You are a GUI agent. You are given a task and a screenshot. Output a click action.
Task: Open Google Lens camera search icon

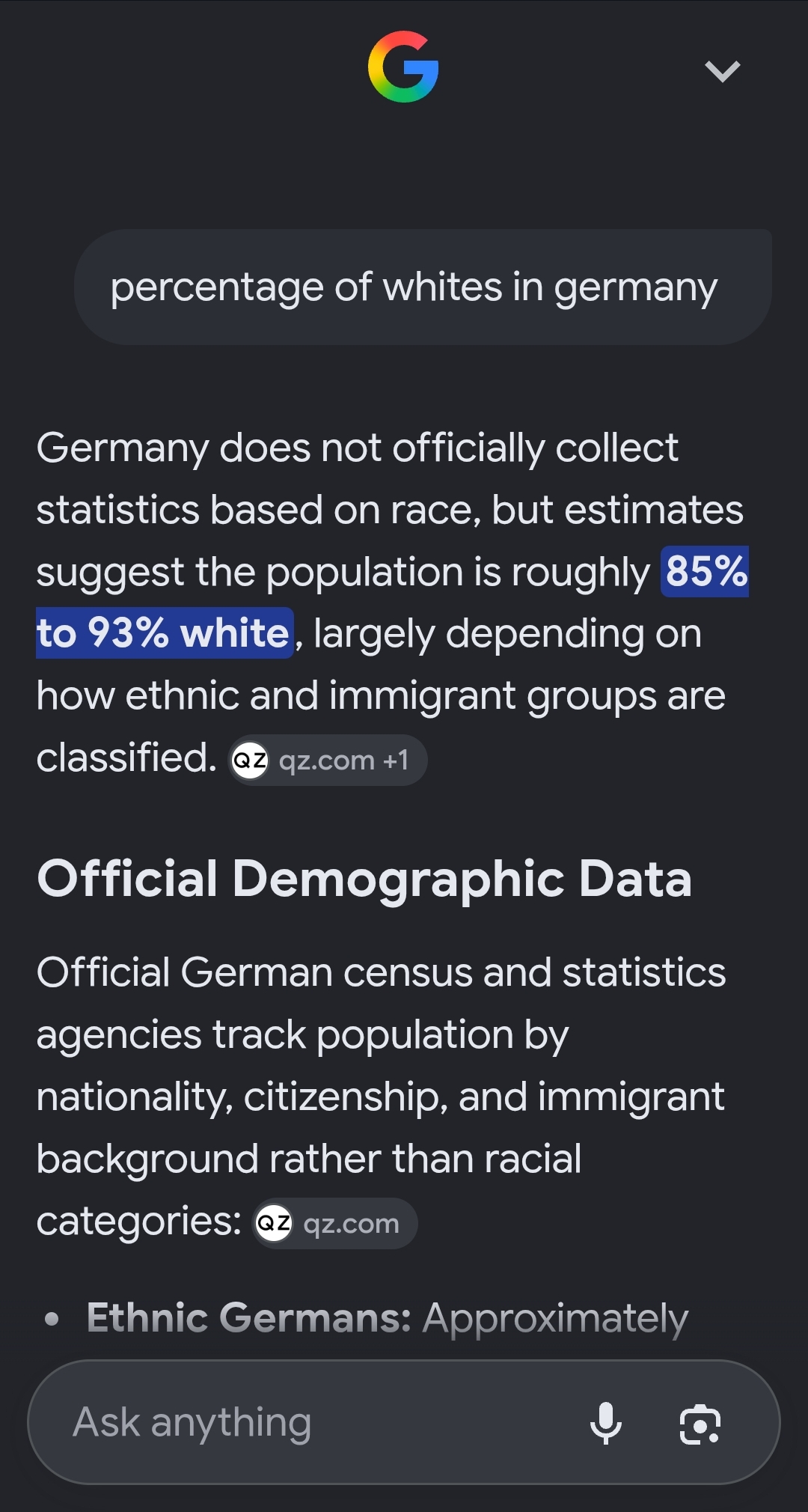[x=700, y=1424]
